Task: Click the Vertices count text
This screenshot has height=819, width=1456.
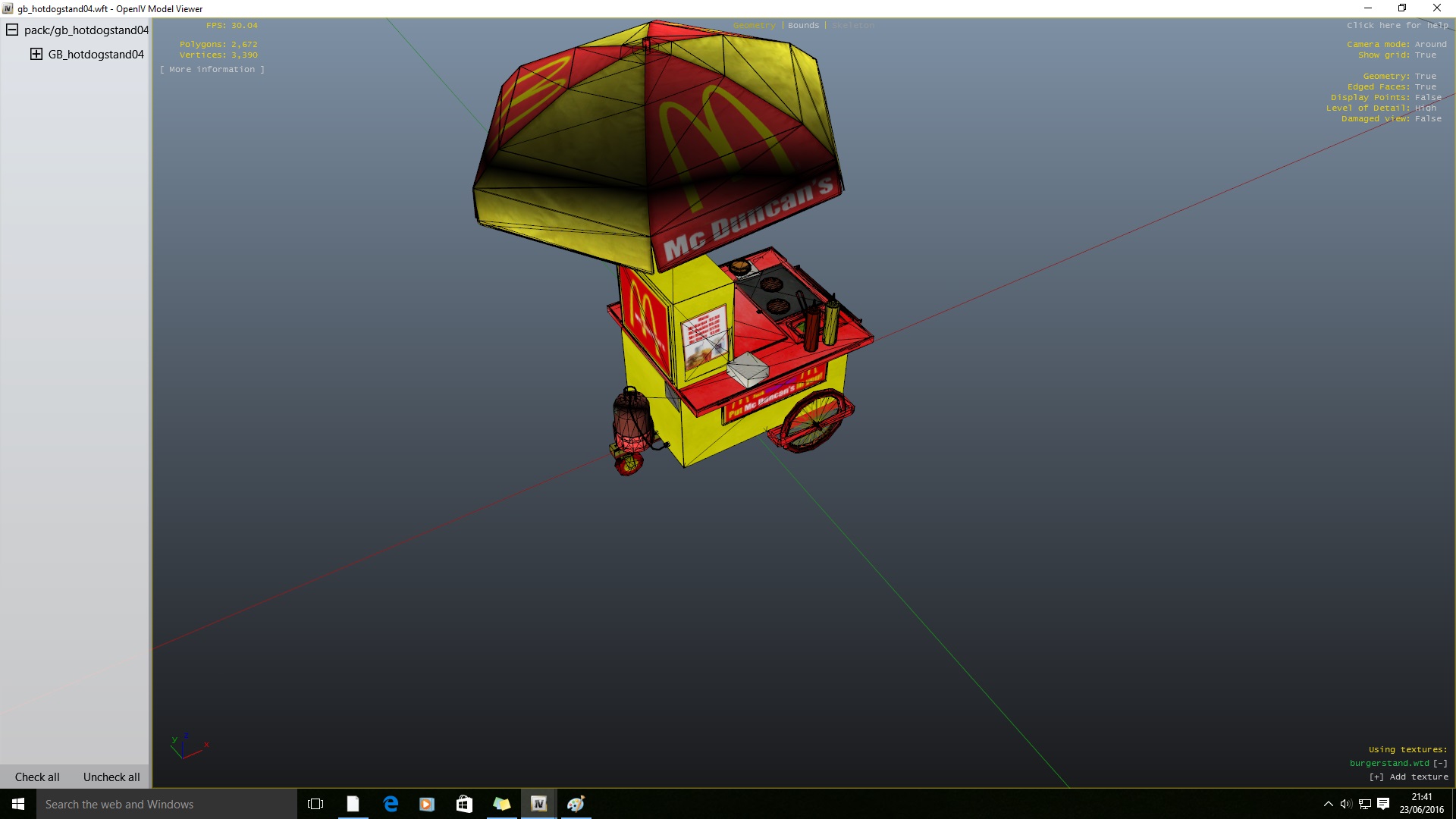Action: (x=218, y=55)
